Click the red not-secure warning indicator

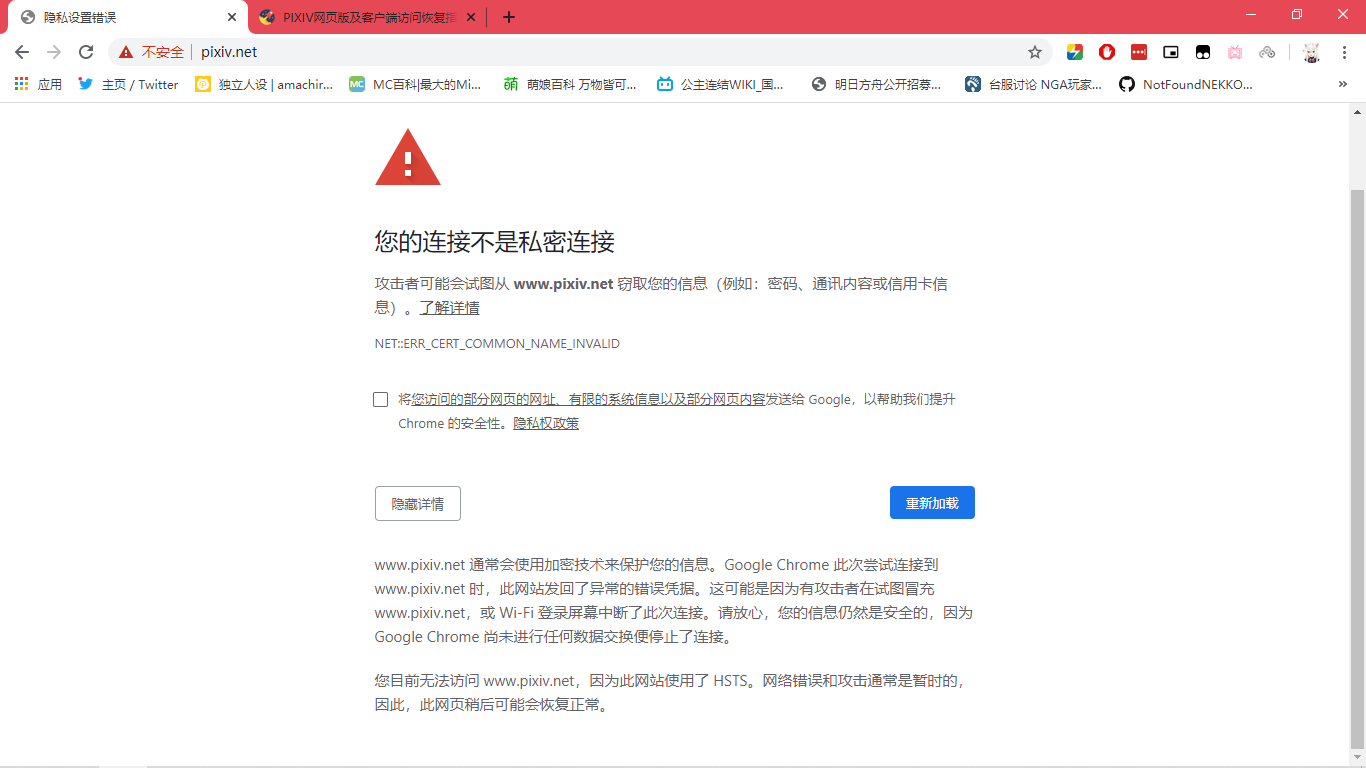coord(152,52)
